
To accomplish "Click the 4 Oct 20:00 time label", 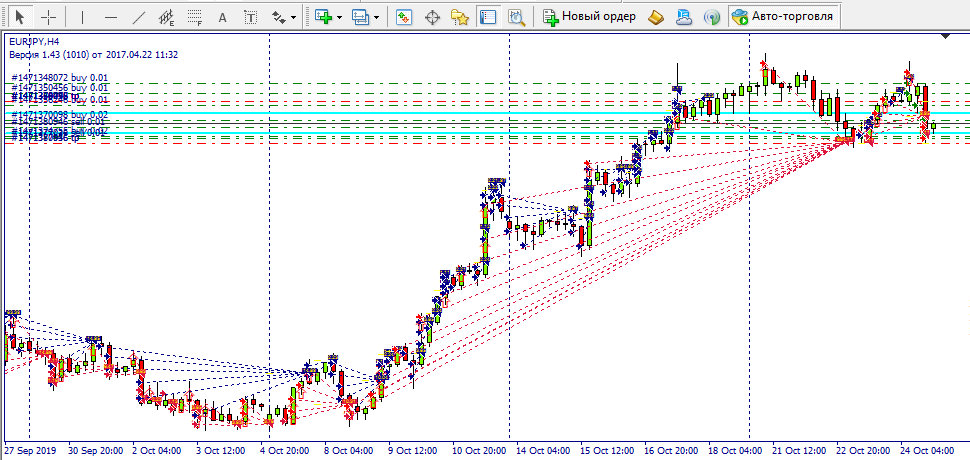I will point(285,450).
